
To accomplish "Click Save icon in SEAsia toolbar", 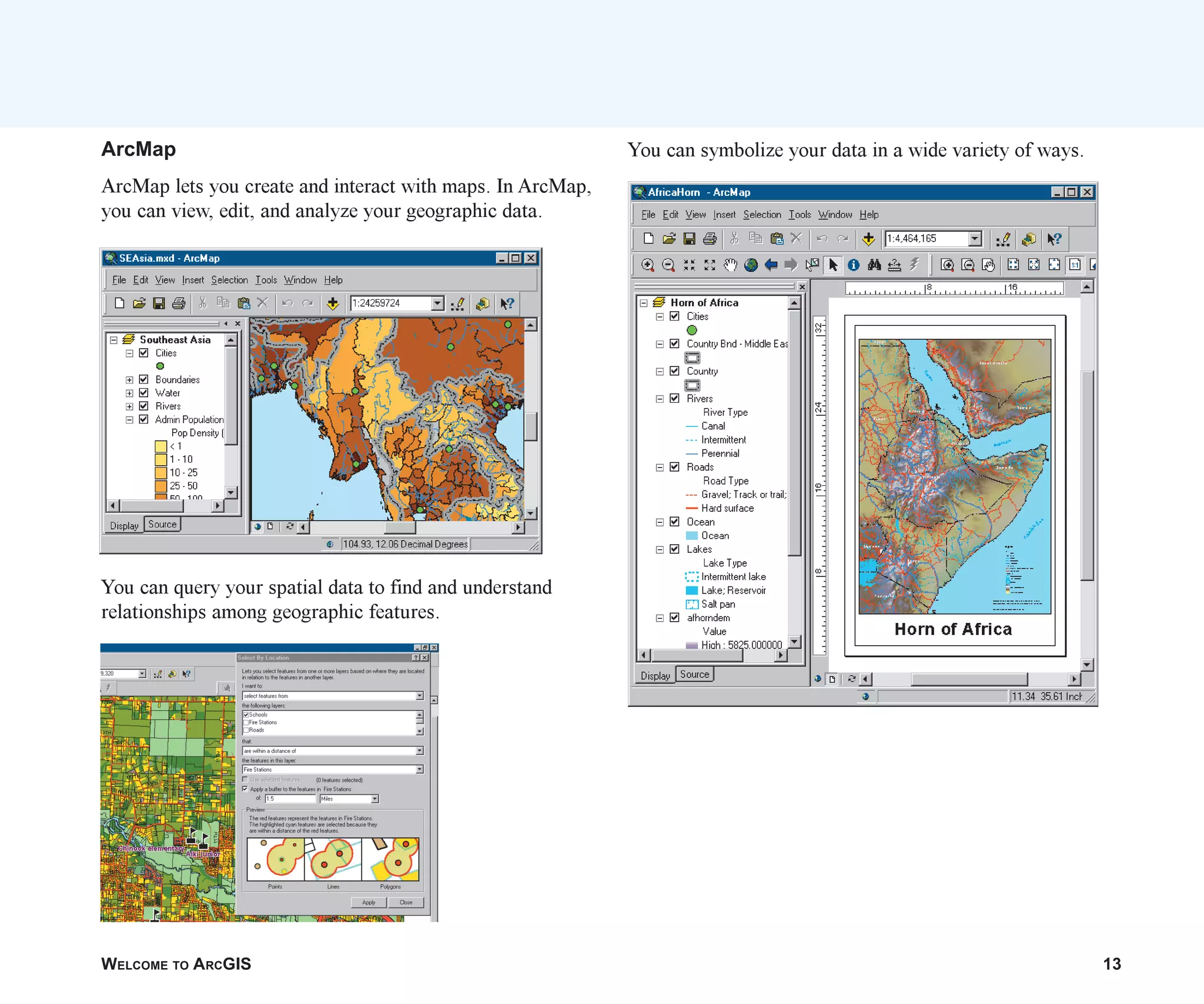I will click(x=159, y=303).
